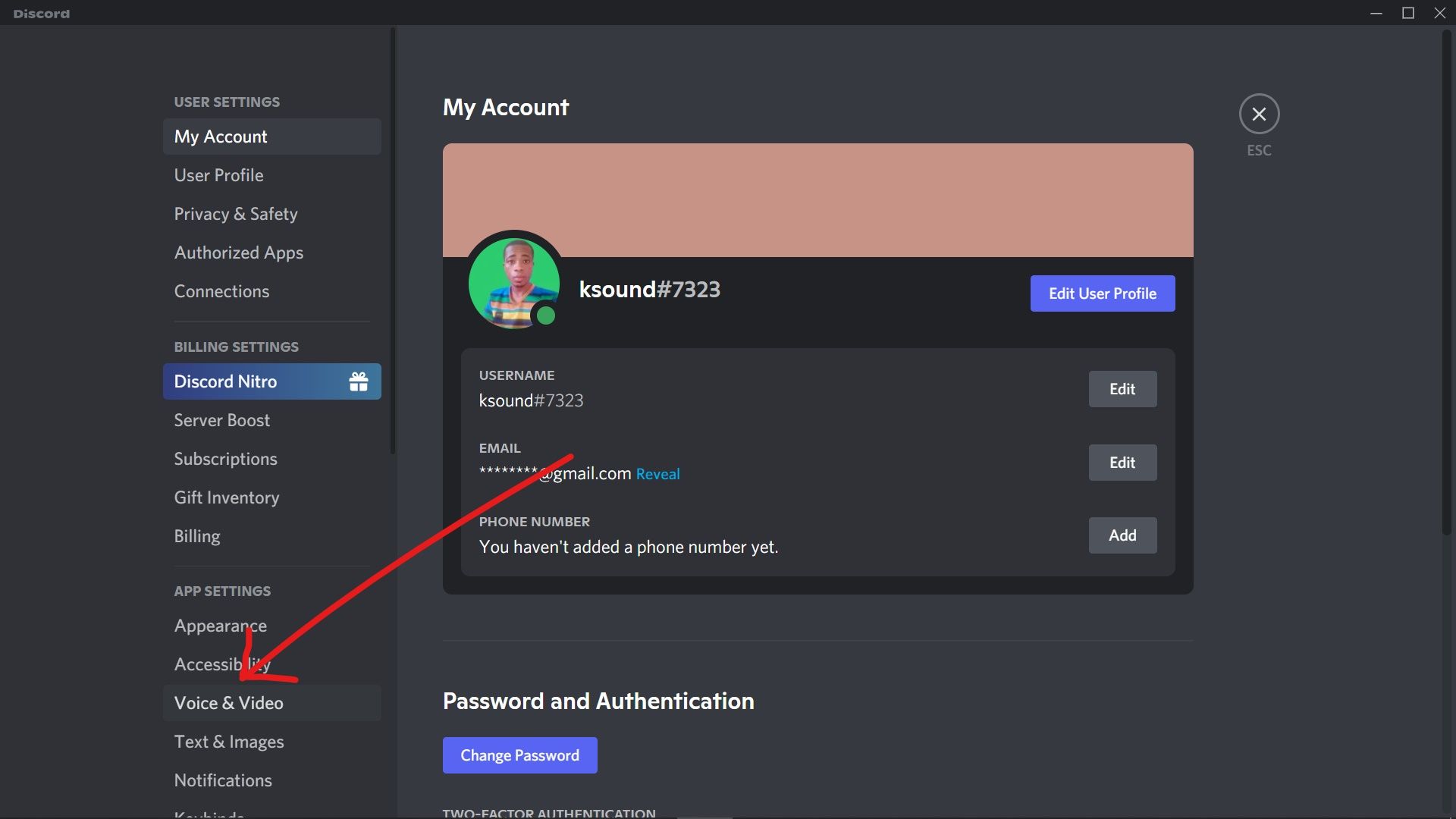The height and width of the screenshot is (819, 1456).
Task: Open Server Boost settings
Action: click(x=221, y=420)
